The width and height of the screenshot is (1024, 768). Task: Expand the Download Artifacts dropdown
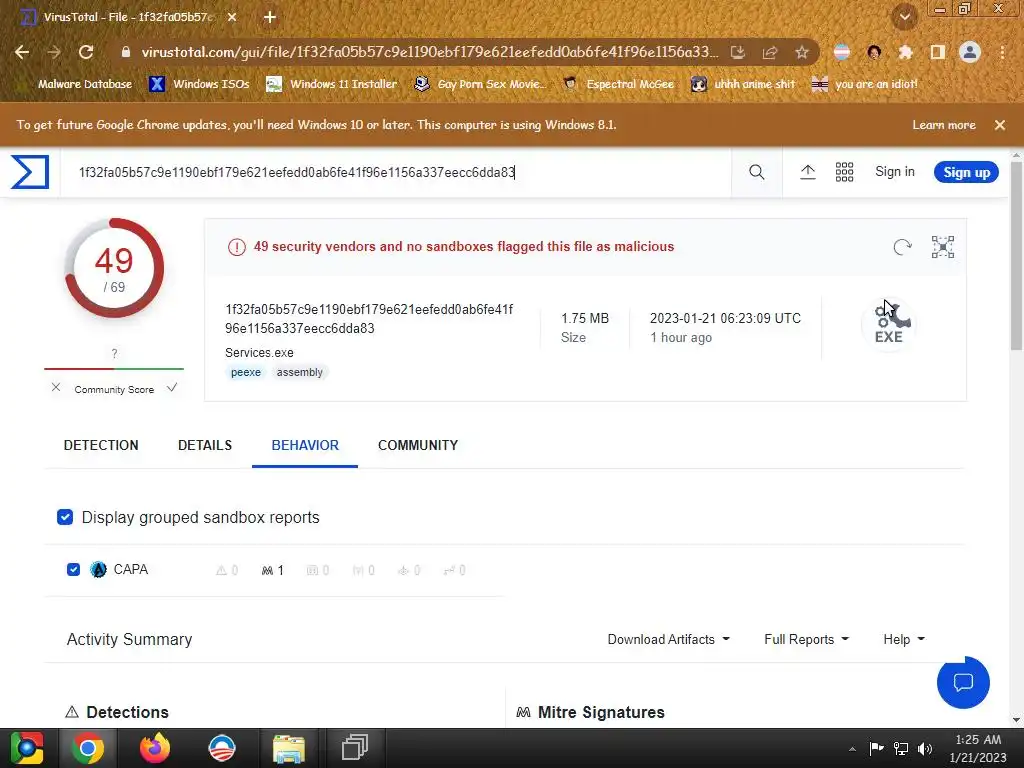click(x=668, y=639)
